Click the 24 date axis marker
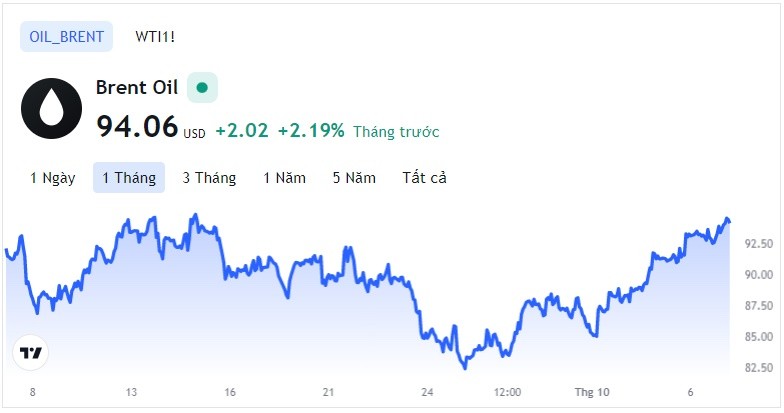Screen dimensions: 784x413 point(427,392)
